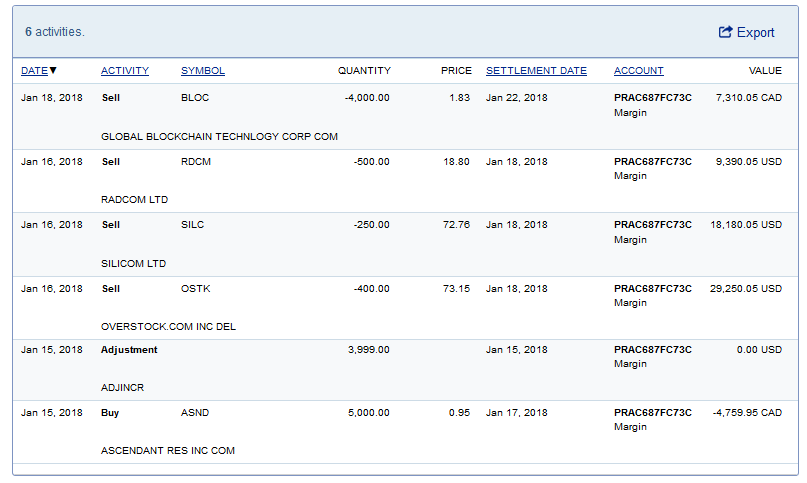Sort by the Settlement Date column header
Image resolution: width=807 pixels, height=483 pixels.
[x=536, y=71]
